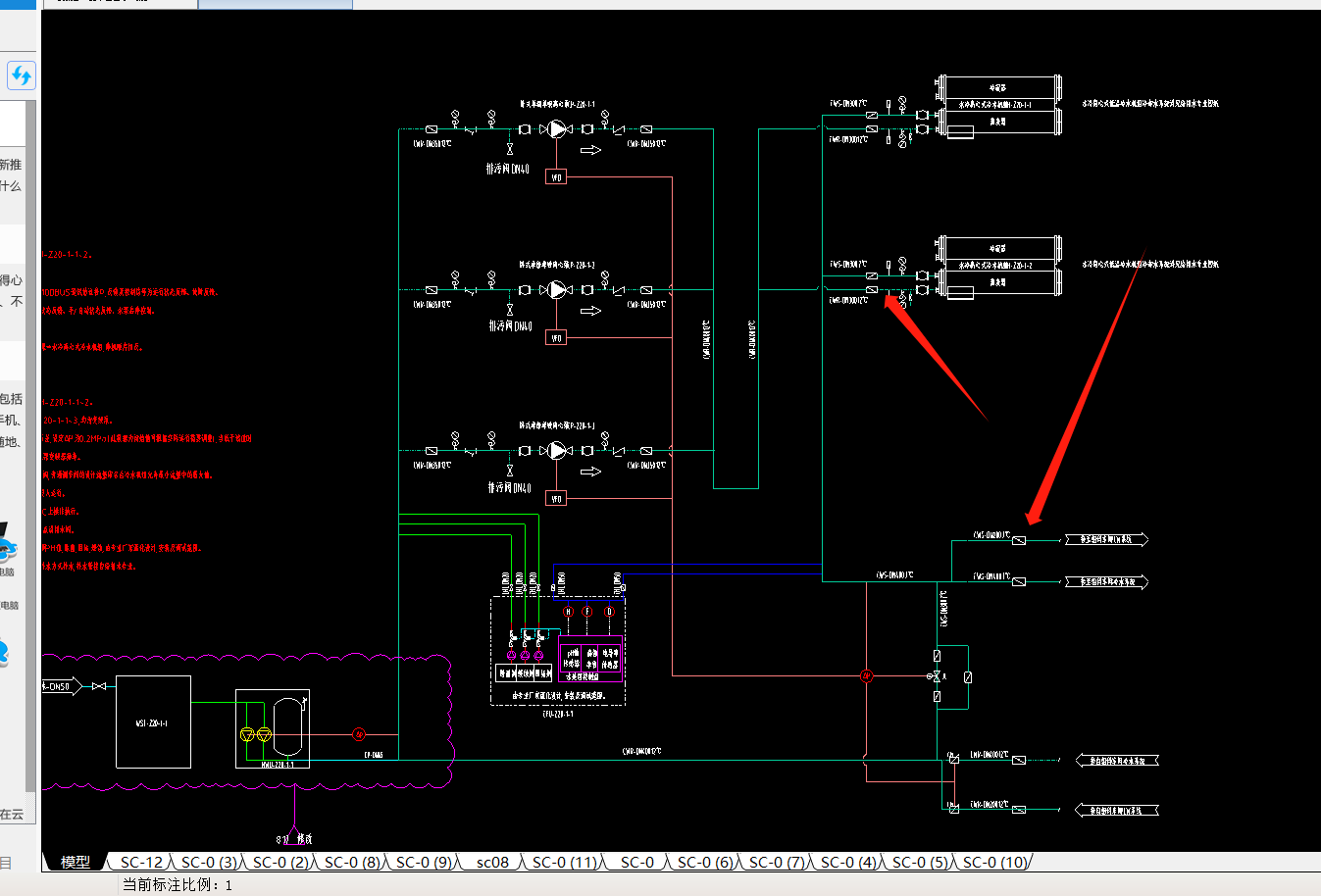
Task: Open the SC-0 (10) layout tab
Action: pos(994,863)
